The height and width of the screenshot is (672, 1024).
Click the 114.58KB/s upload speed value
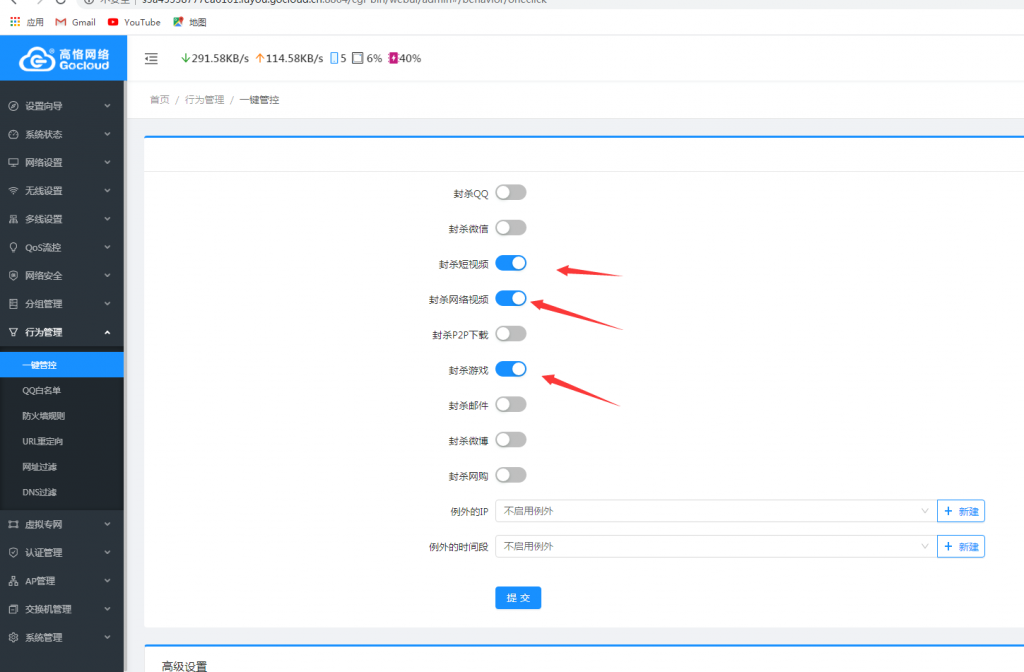click(295, 58)
